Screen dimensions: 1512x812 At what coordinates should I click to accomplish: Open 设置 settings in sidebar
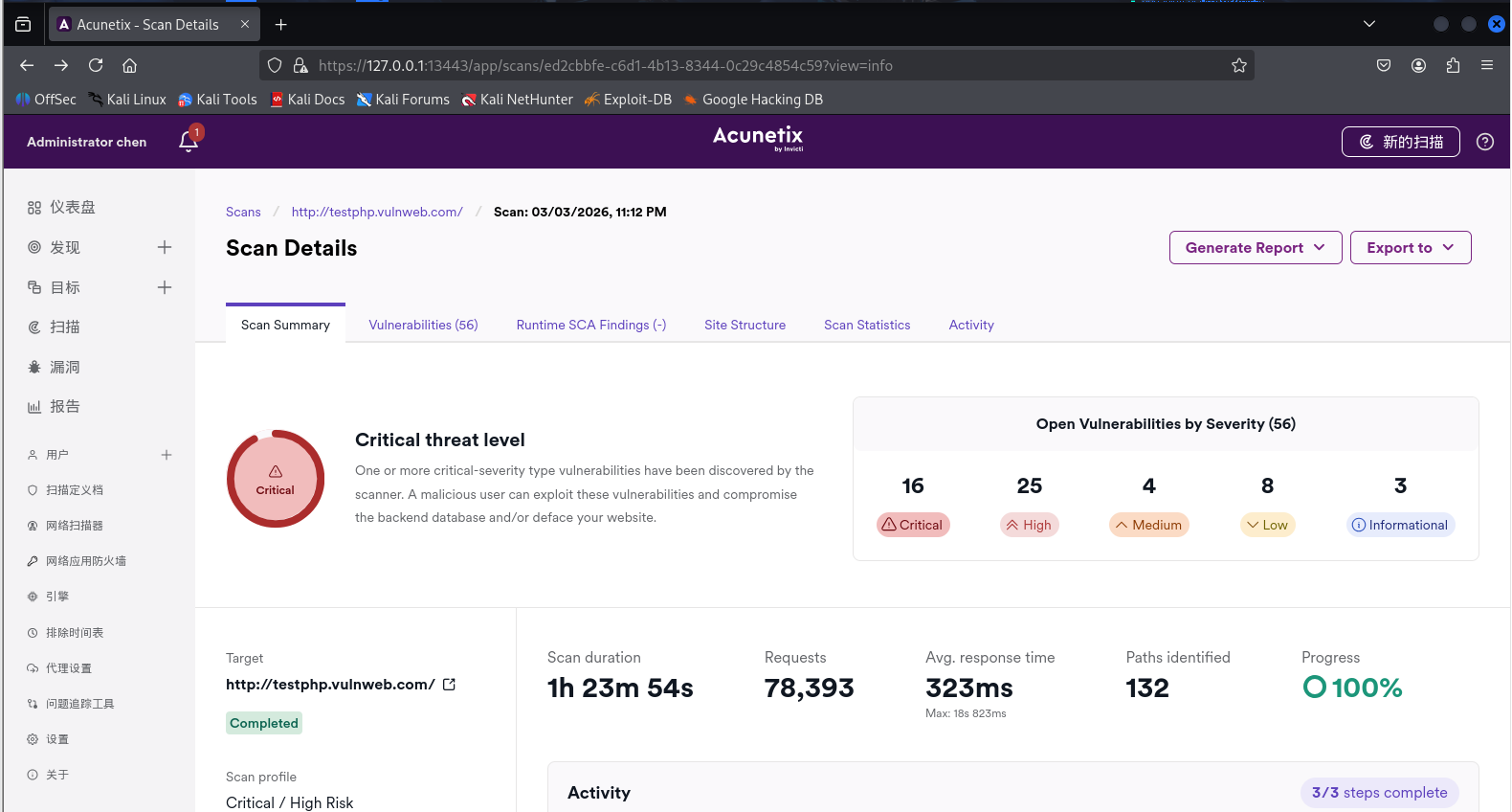48,739
